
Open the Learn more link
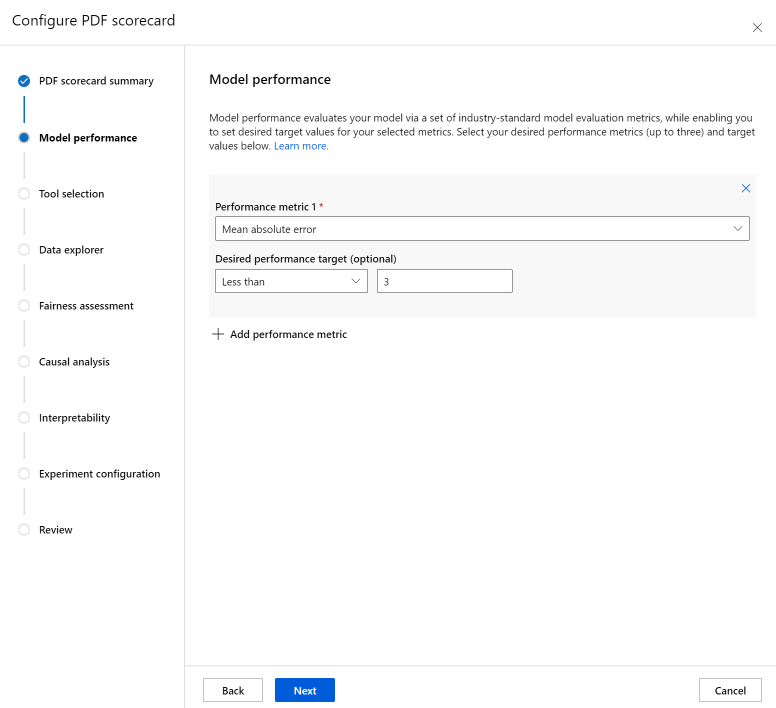point(301,146)
